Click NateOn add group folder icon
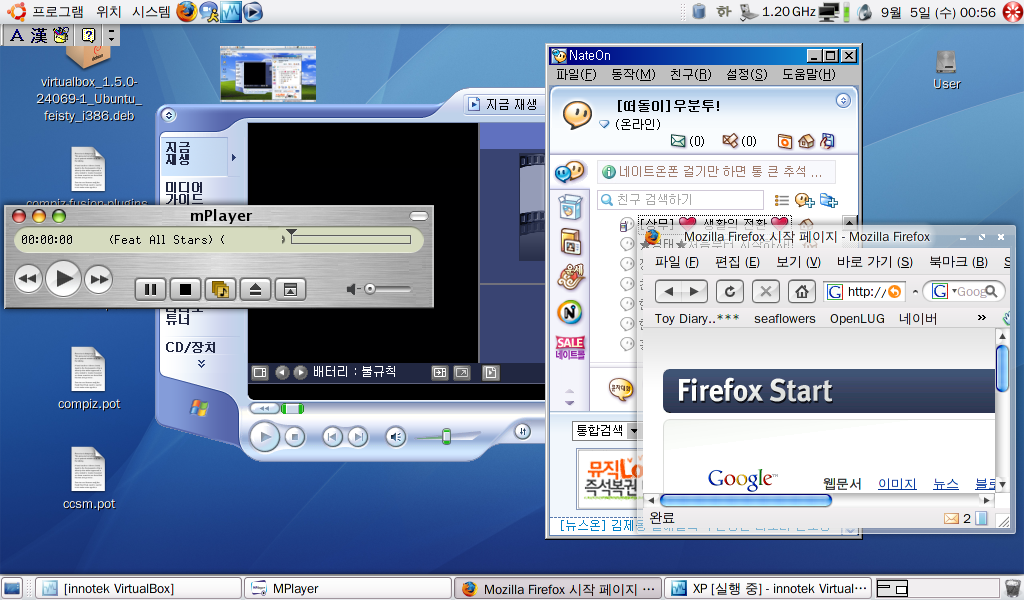The height and width of the screenshot is (600, 1024). point(829,200)
